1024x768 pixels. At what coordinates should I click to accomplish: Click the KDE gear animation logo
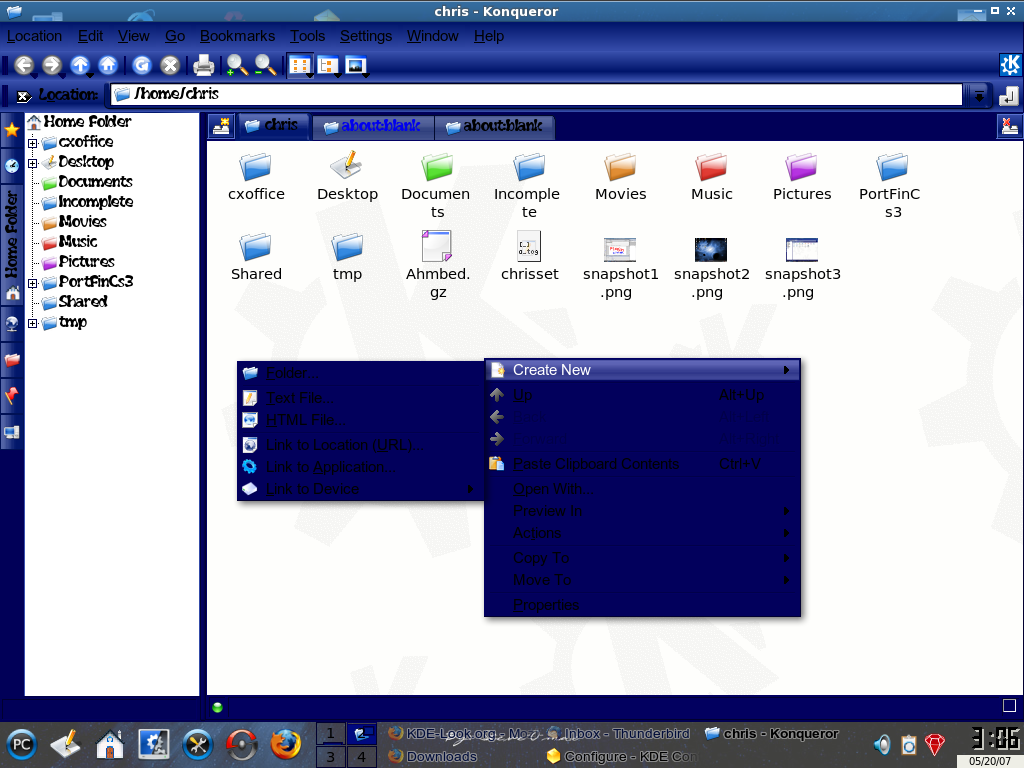click(1010, 65)
